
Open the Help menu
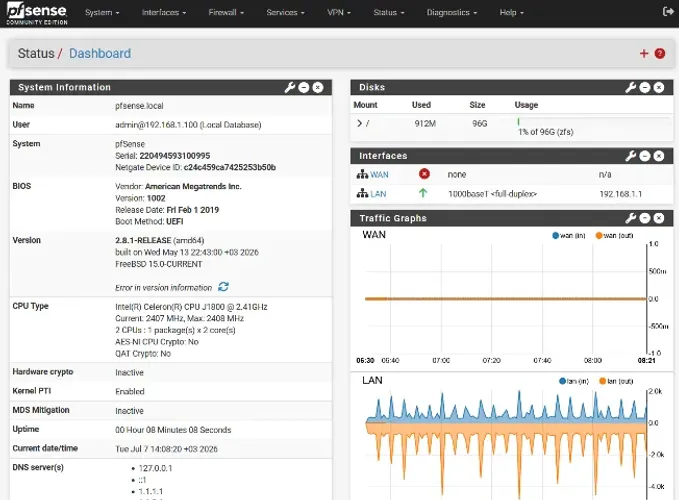(511, 13)
